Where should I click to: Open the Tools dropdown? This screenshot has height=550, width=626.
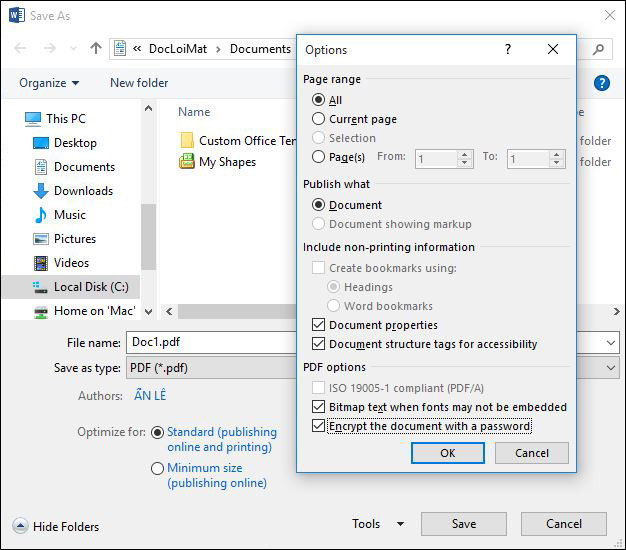pyautogui.click(x=378, y=524)
